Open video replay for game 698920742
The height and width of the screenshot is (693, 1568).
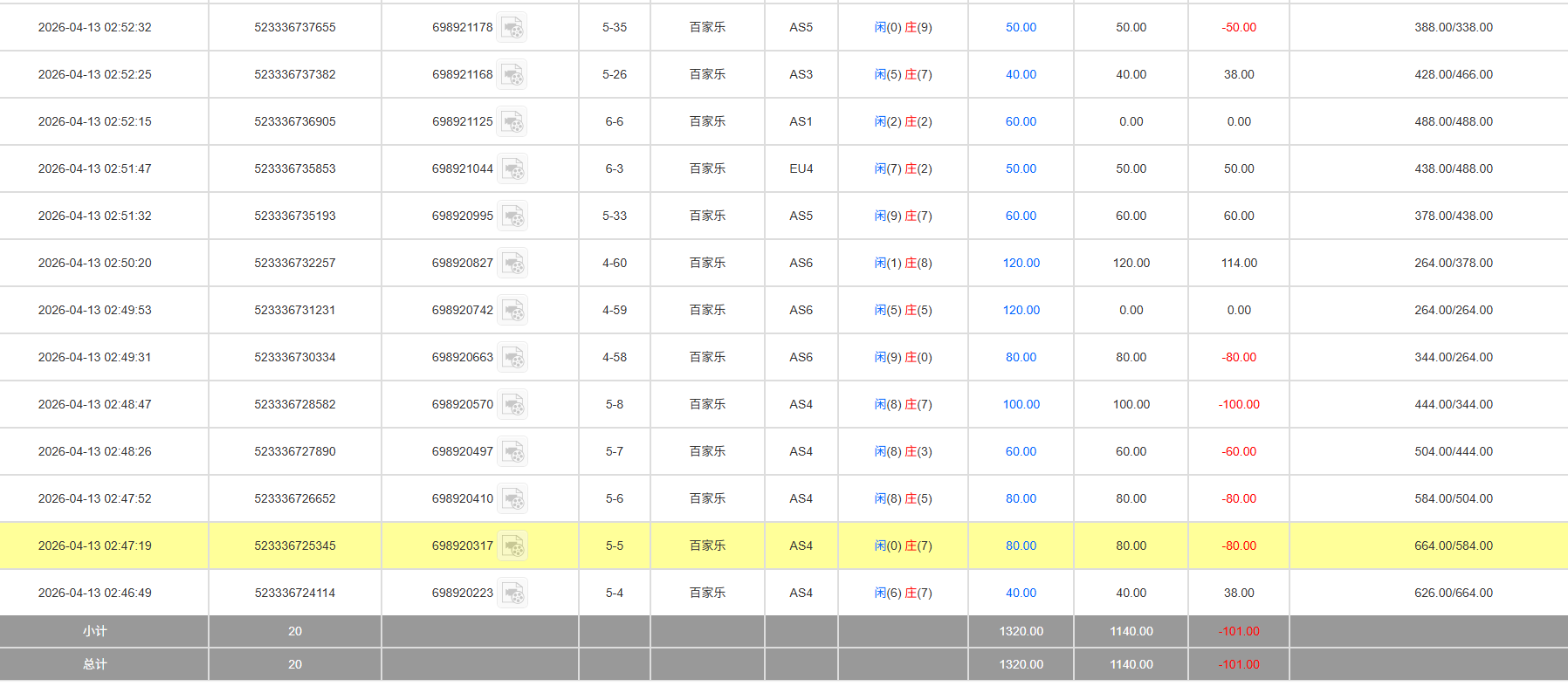pyautogui.click(x=512, y=311)
